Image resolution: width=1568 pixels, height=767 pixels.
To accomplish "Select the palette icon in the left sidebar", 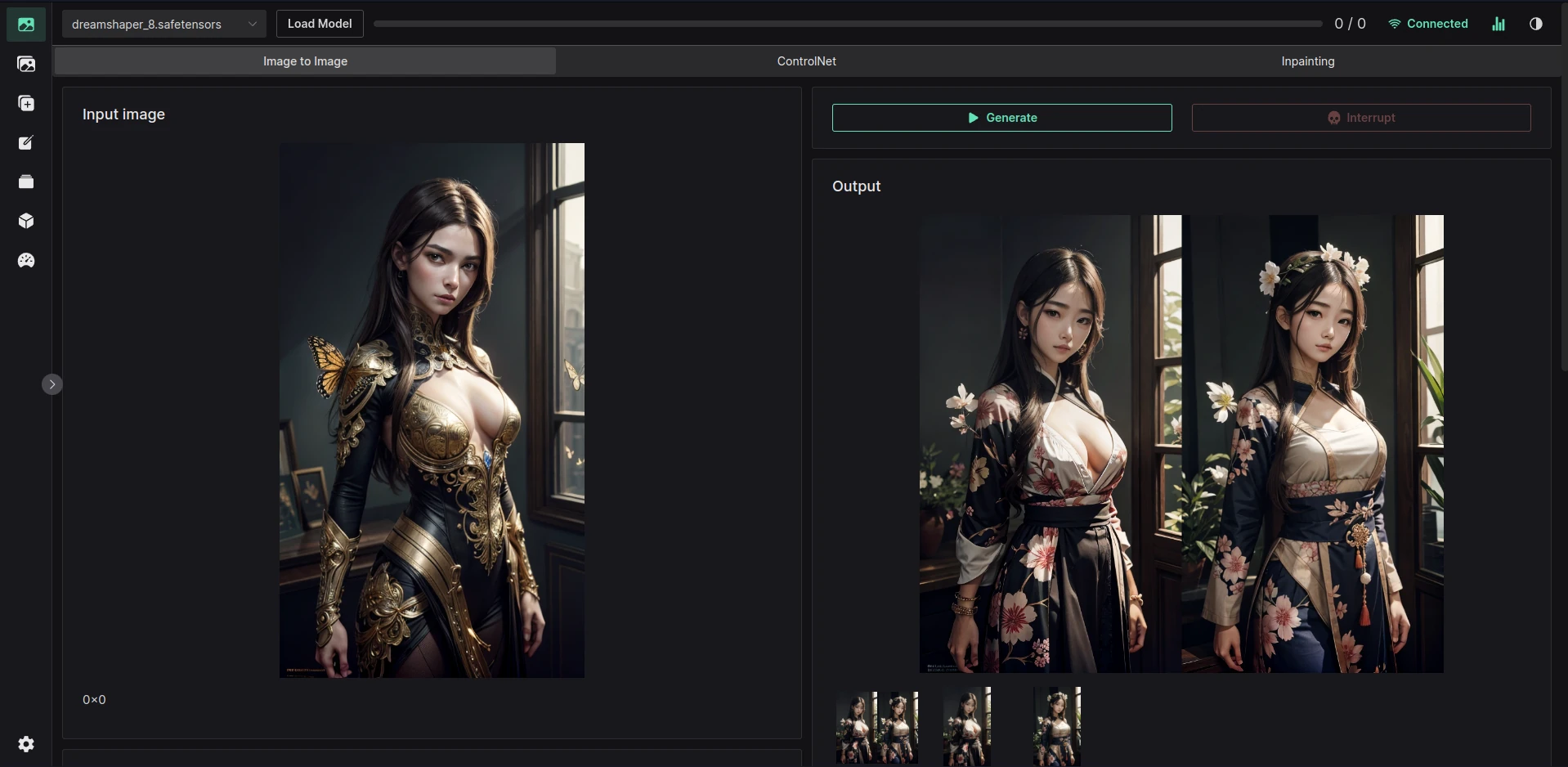I will (x=27, y=260).
